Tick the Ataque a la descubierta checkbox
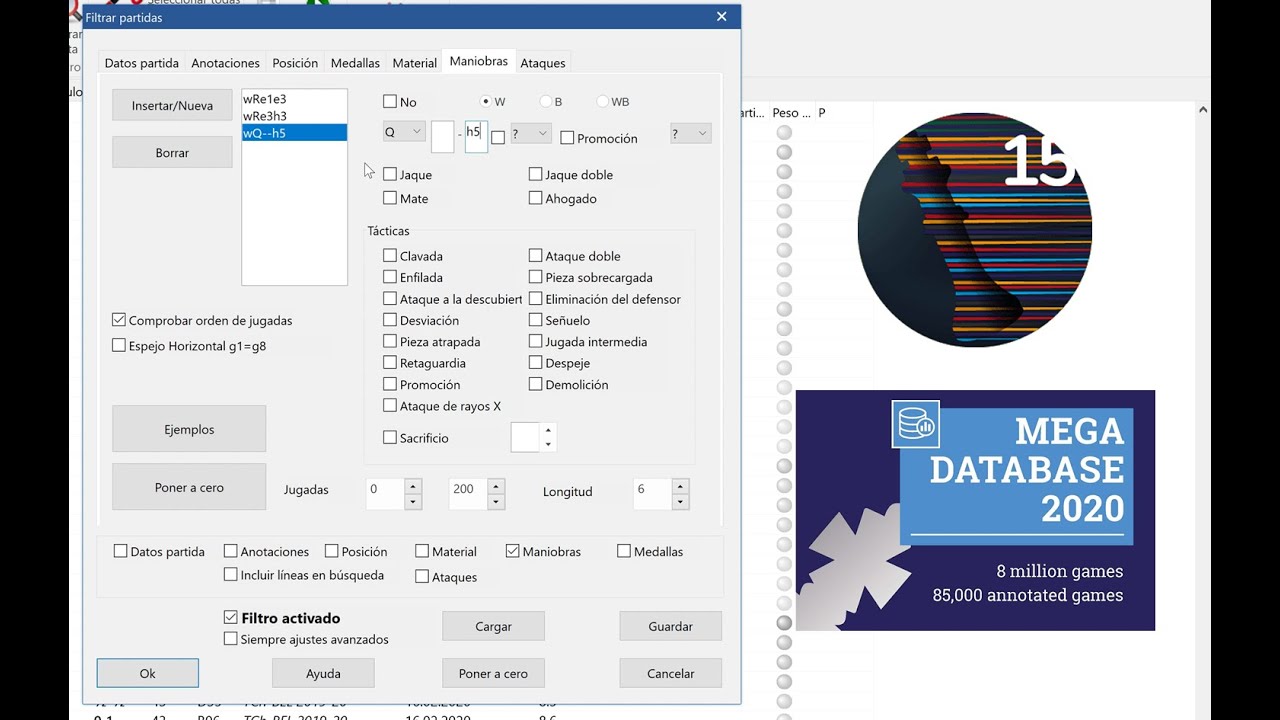This screenshot has width=1280, height=720. (390, 299)
